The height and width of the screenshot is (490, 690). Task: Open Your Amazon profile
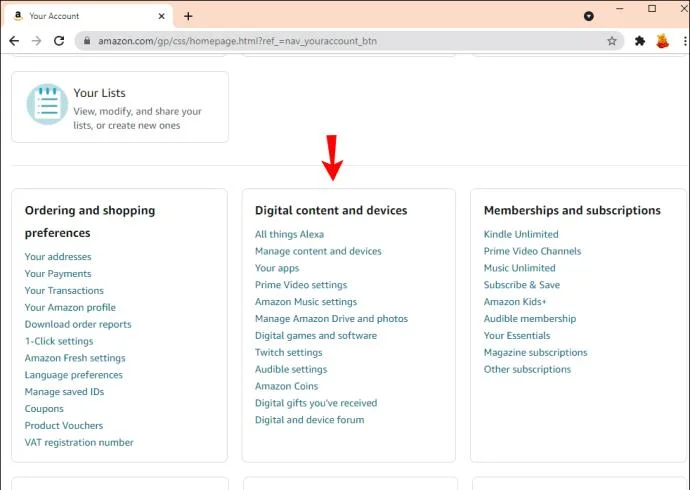tap(70, 307)
